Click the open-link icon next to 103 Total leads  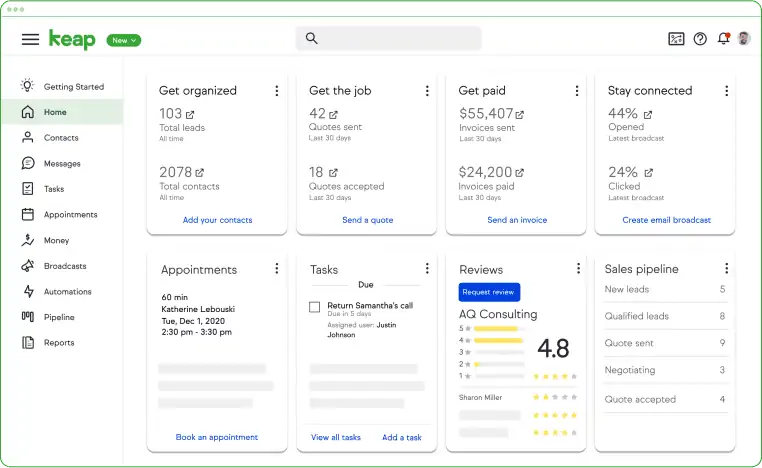[x=190, y=115]
